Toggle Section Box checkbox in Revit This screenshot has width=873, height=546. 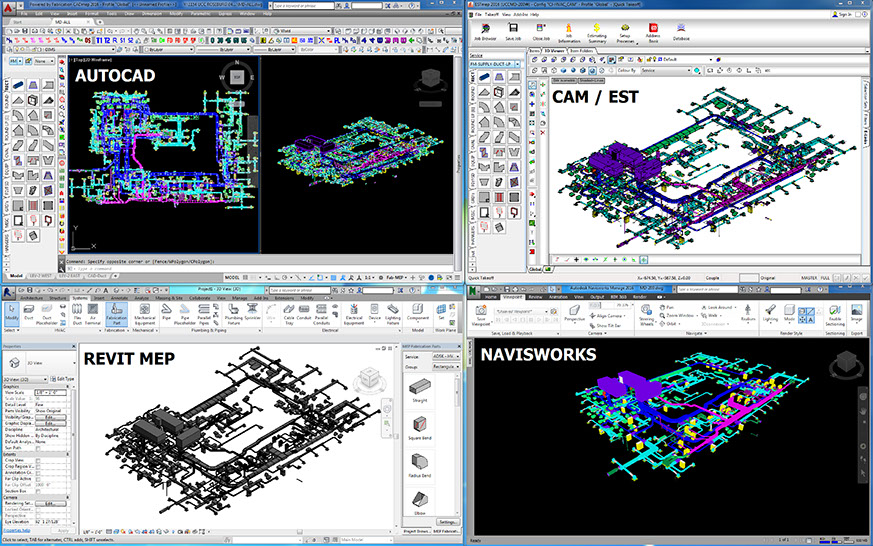[x=38, y=491]
